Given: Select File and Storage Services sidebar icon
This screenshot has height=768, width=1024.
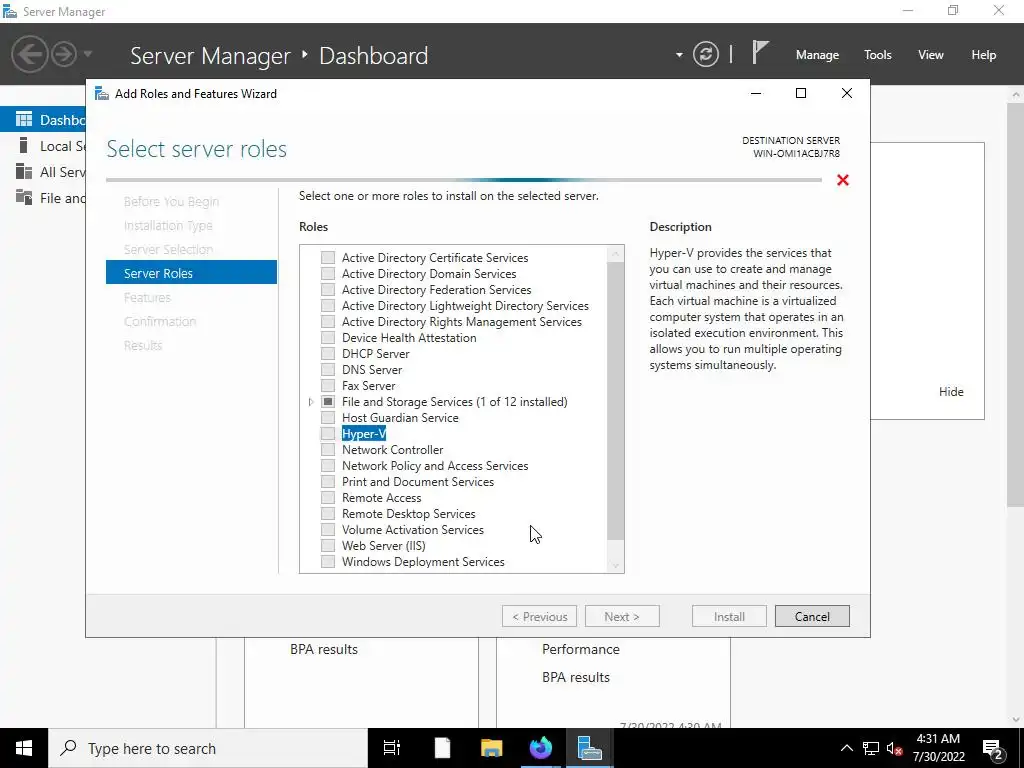Looking at the screenshot, I should coord(24,197).
